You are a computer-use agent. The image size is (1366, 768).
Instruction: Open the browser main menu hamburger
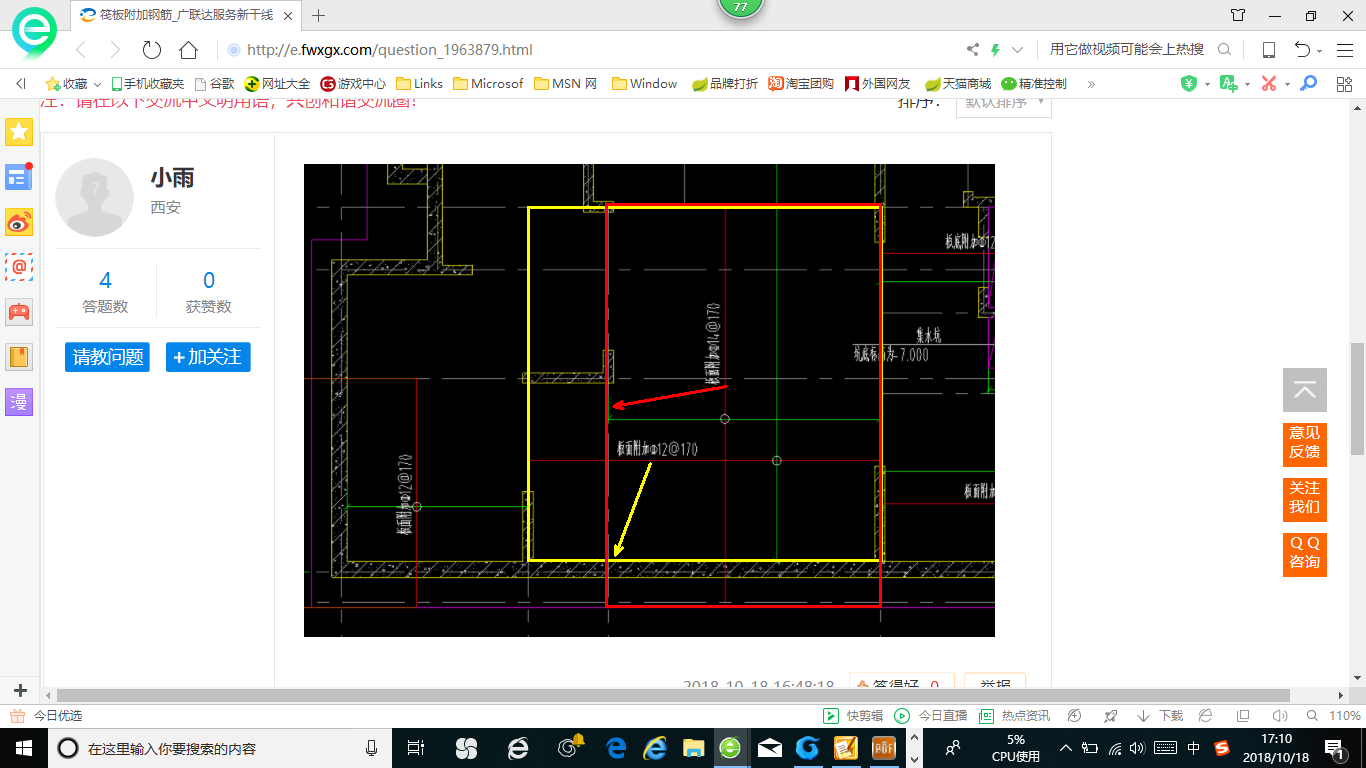(1344, 50)
